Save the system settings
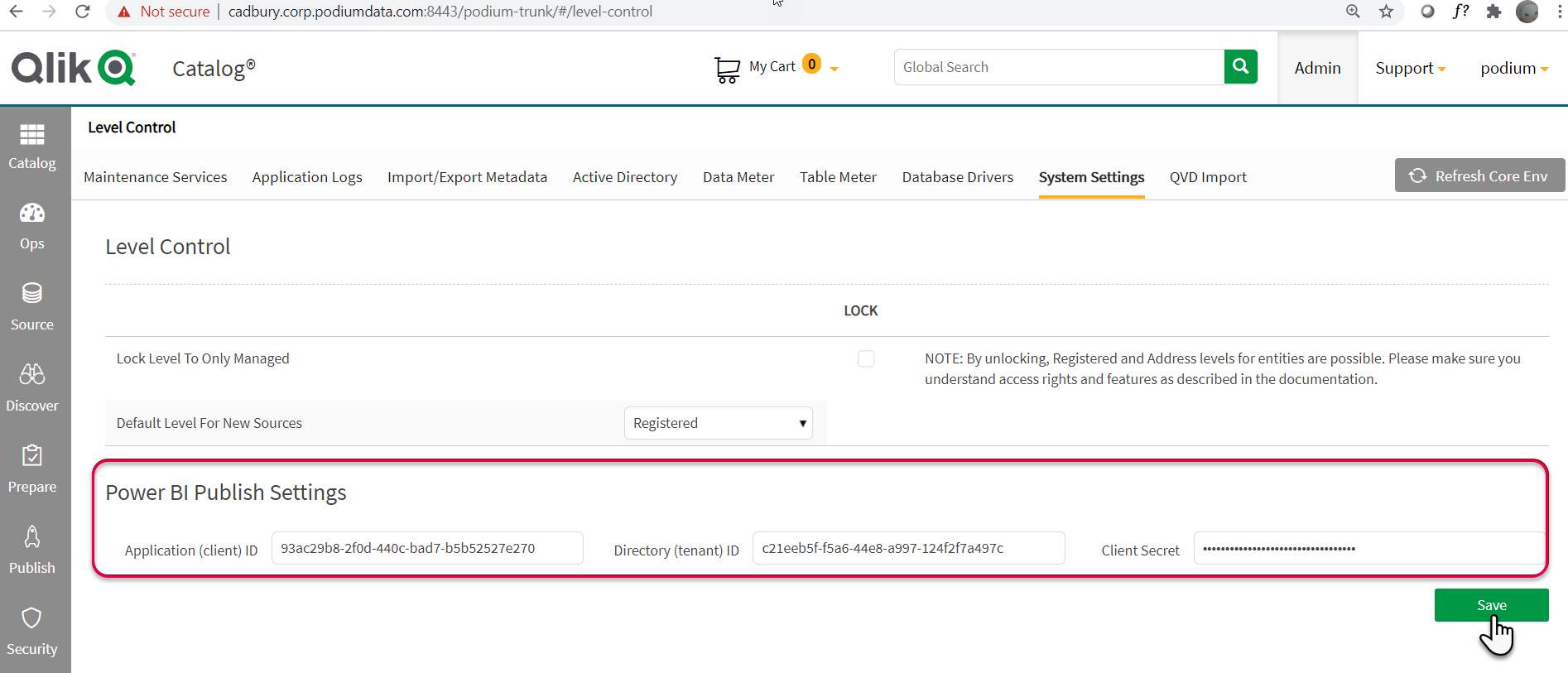Image resolution: width=1568 pixels, height=673 pixels. (x=1491, y=605)
